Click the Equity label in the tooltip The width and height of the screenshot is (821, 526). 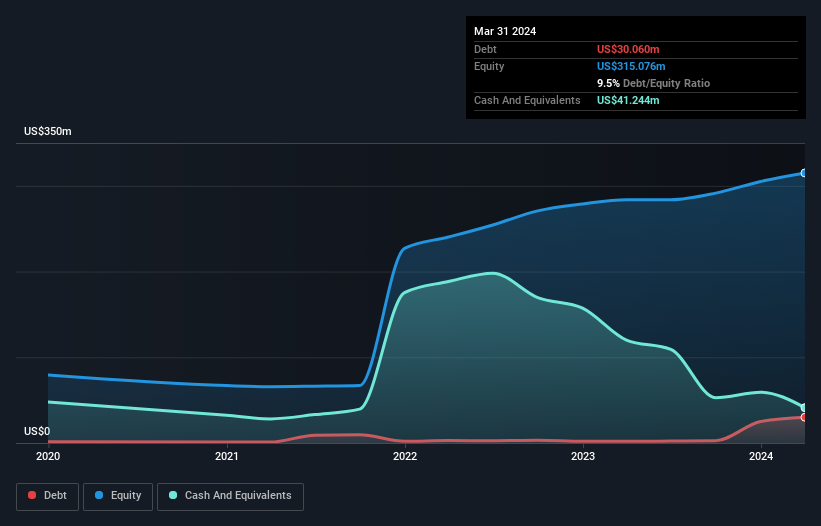(489, 66)
